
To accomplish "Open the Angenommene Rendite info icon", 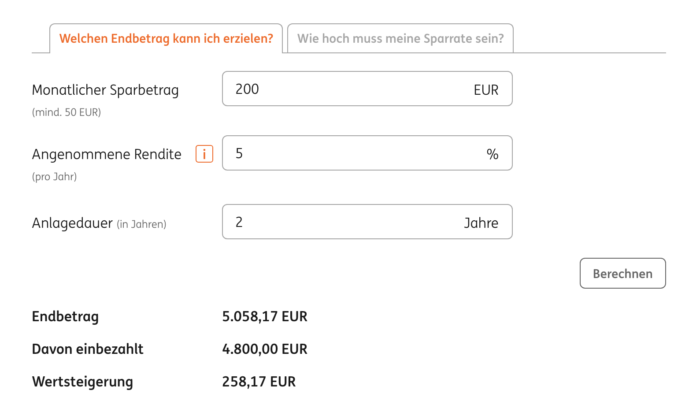I will [x=204, y=154].
